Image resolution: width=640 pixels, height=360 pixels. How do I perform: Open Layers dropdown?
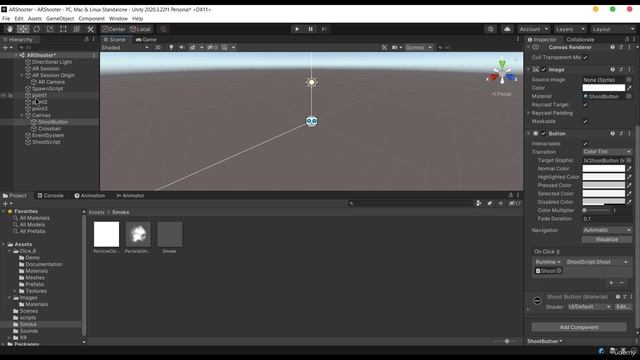[x=570, y=29]
